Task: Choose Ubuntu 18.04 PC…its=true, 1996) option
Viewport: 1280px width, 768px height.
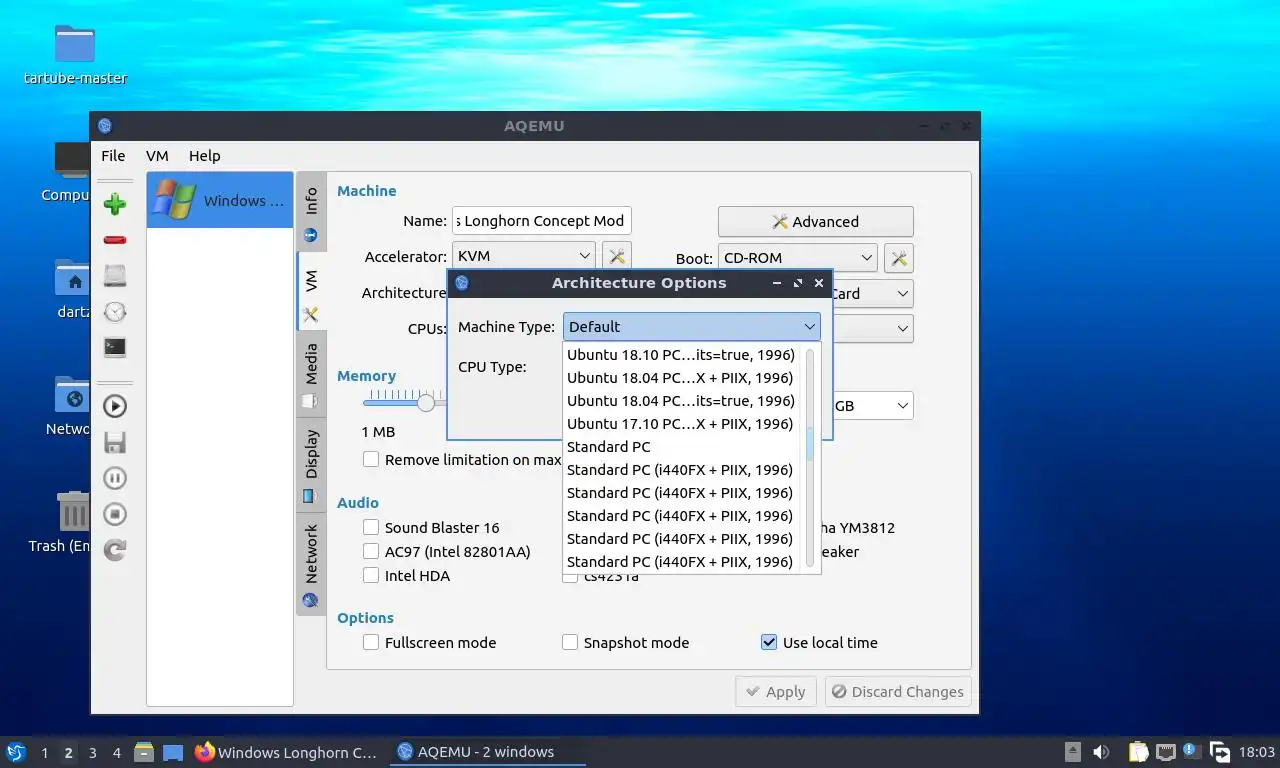Action: tap(681, 401)
